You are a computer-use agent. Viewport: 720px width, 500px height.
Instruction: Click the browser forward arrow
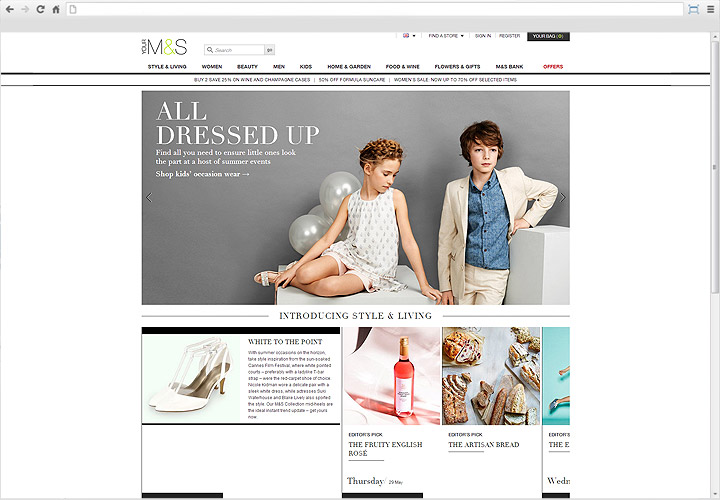[x=25, y=9]
